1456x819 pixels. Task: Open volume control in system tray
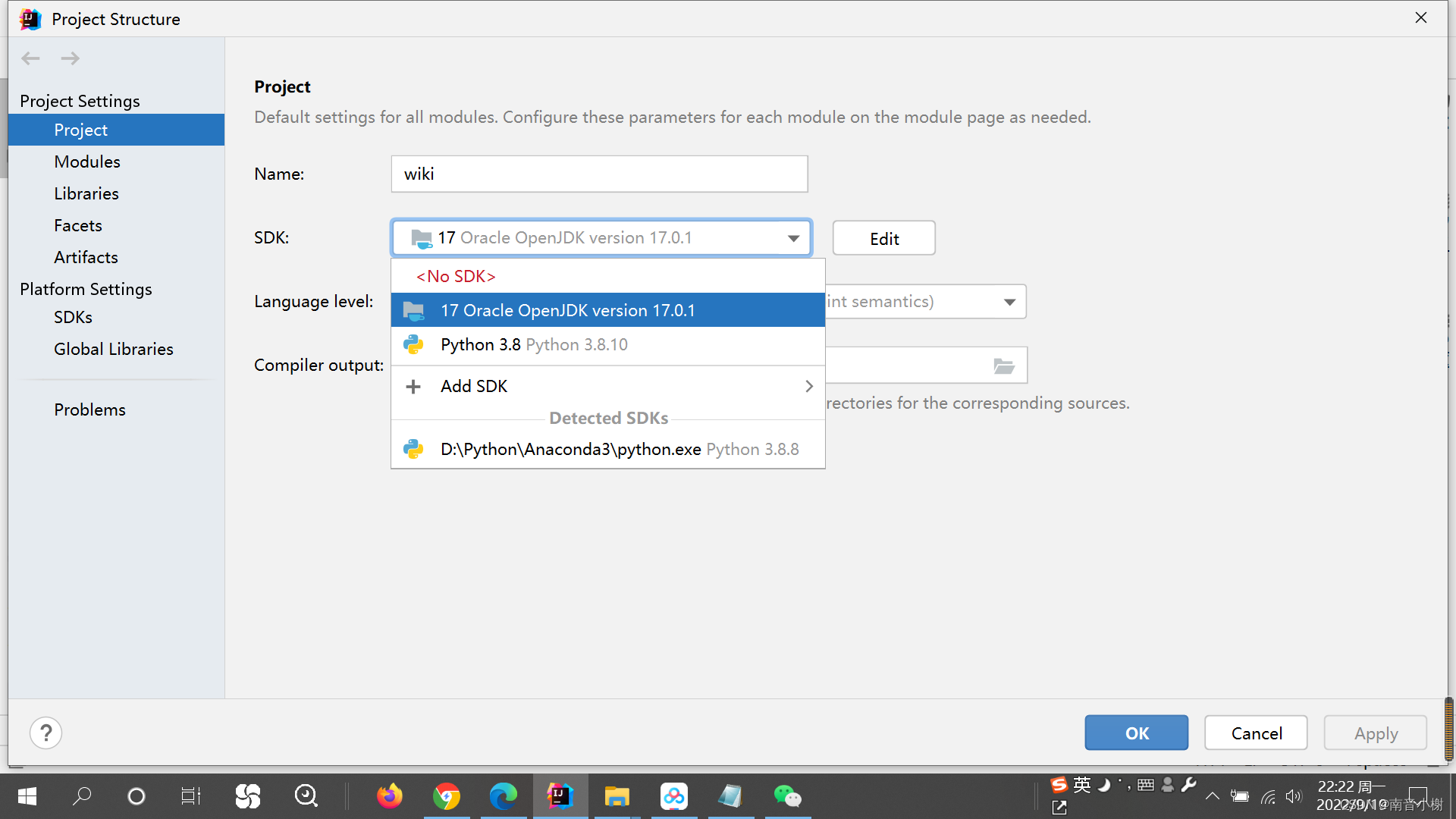click(1294, 796)
